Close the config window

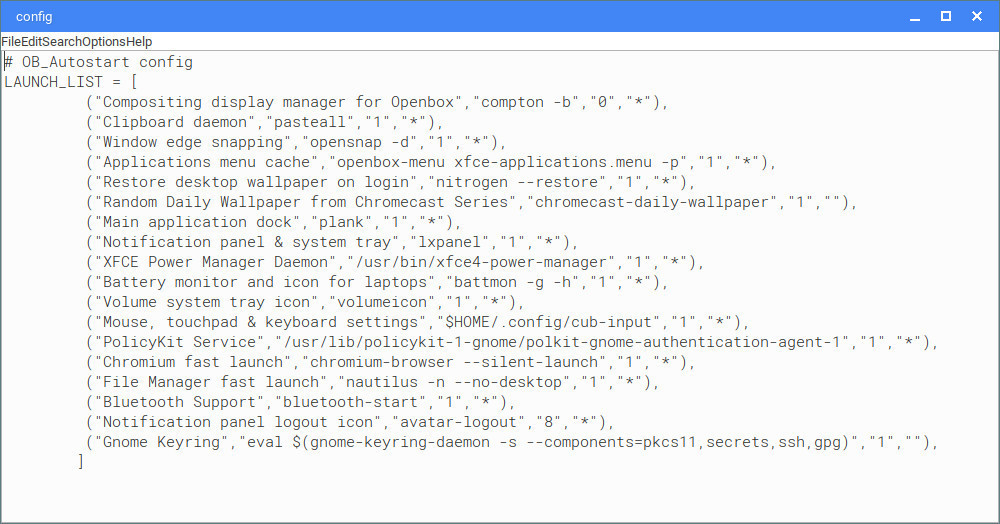(x=976, y=17)
